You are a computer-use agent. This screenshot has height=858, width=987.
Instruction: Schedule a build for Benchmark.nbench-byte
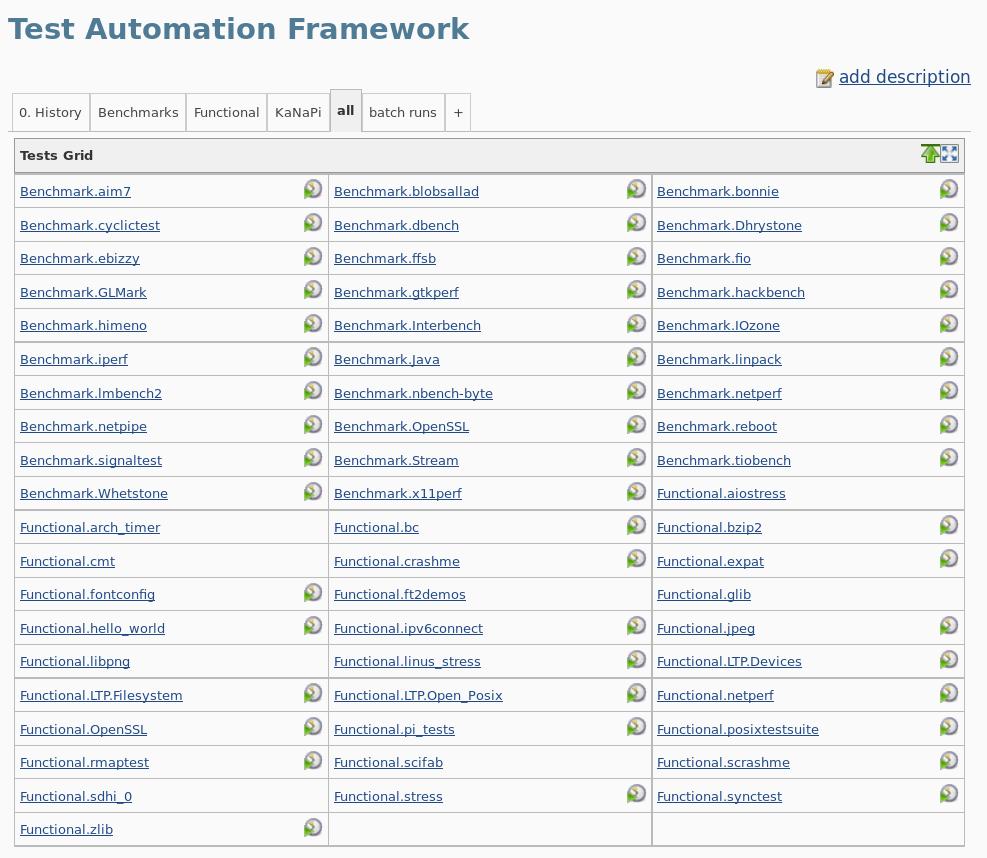(636, 391)
